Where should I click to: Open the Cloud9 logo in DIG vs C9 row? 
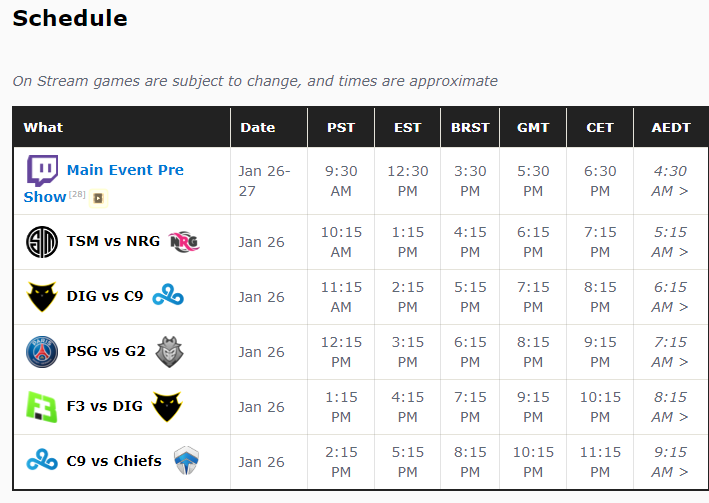(x=168, y=294)
